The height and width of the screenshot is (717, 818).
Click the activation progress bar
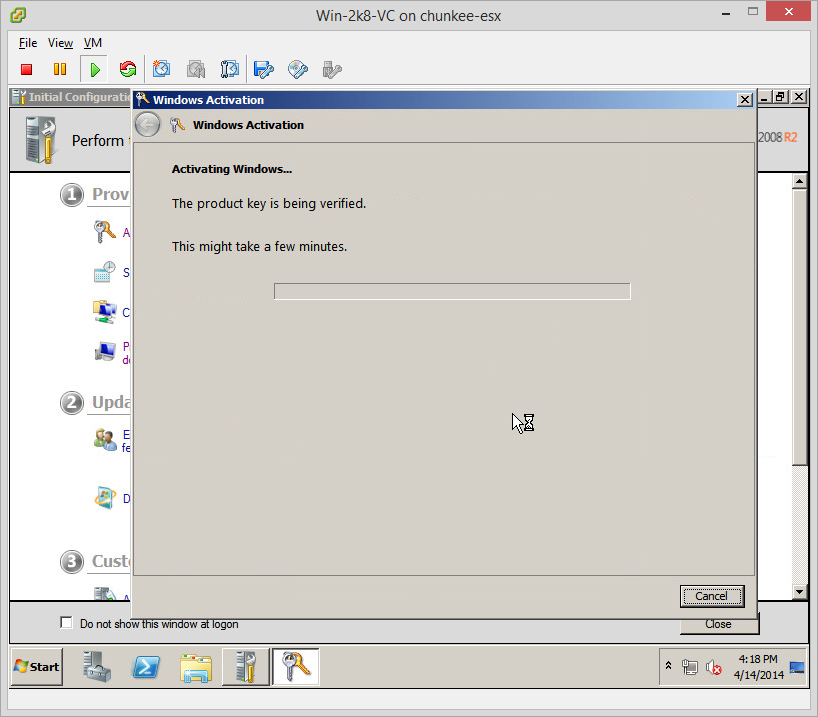452,291
